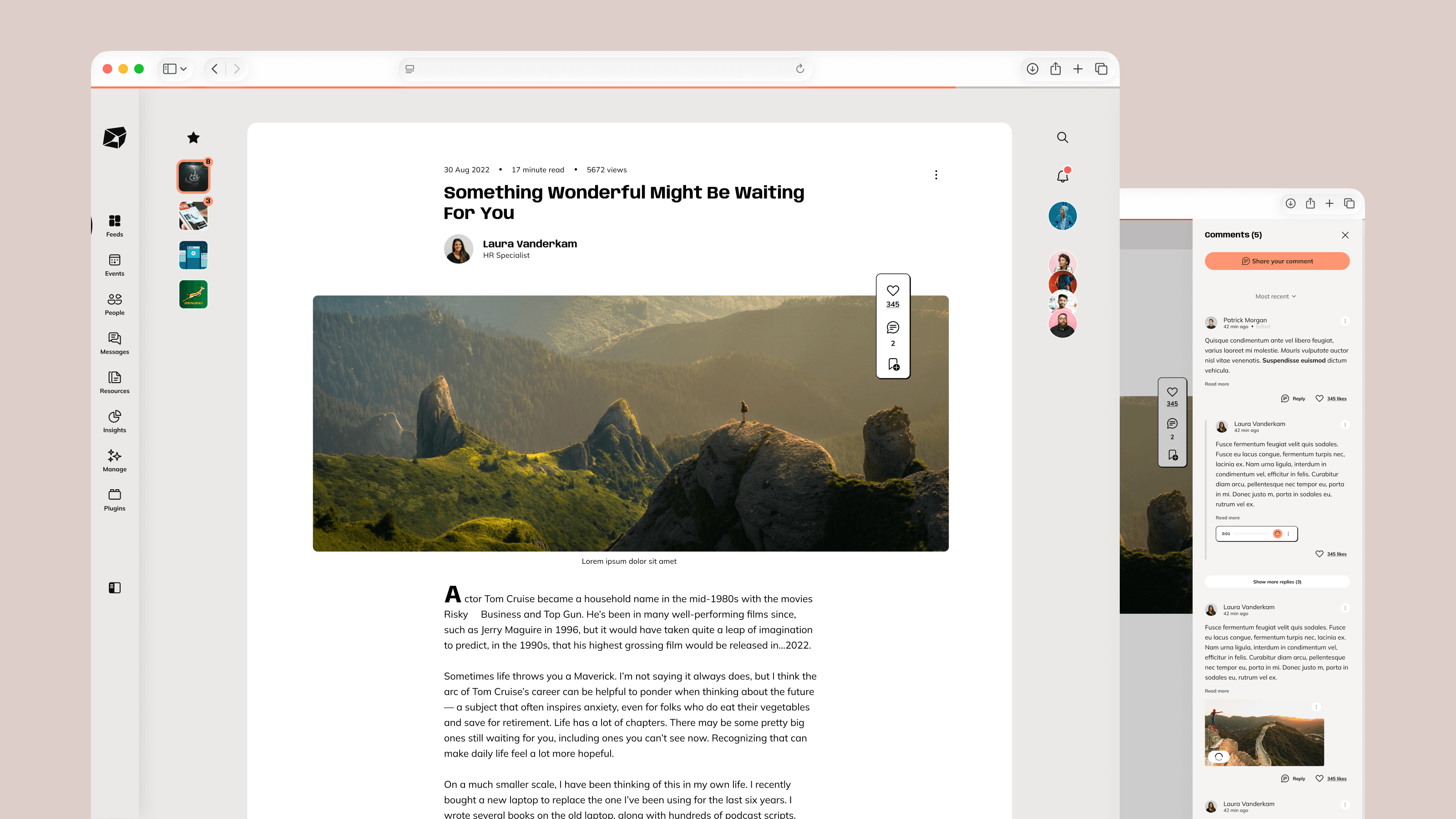The image size is (1456, 819).
Task: Toggle browser sidebar button
Action: tap(170, 69)
